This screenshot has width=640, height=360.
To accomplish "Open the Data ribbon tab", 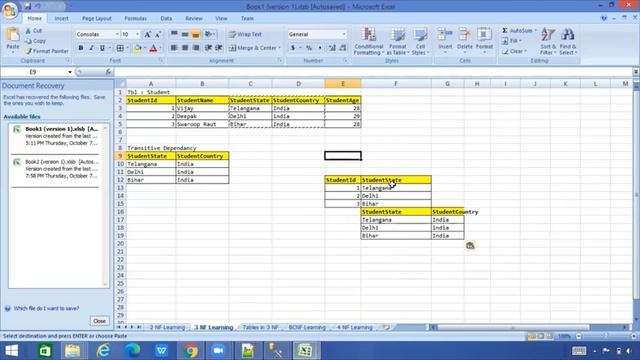I will tap(166, 18).
